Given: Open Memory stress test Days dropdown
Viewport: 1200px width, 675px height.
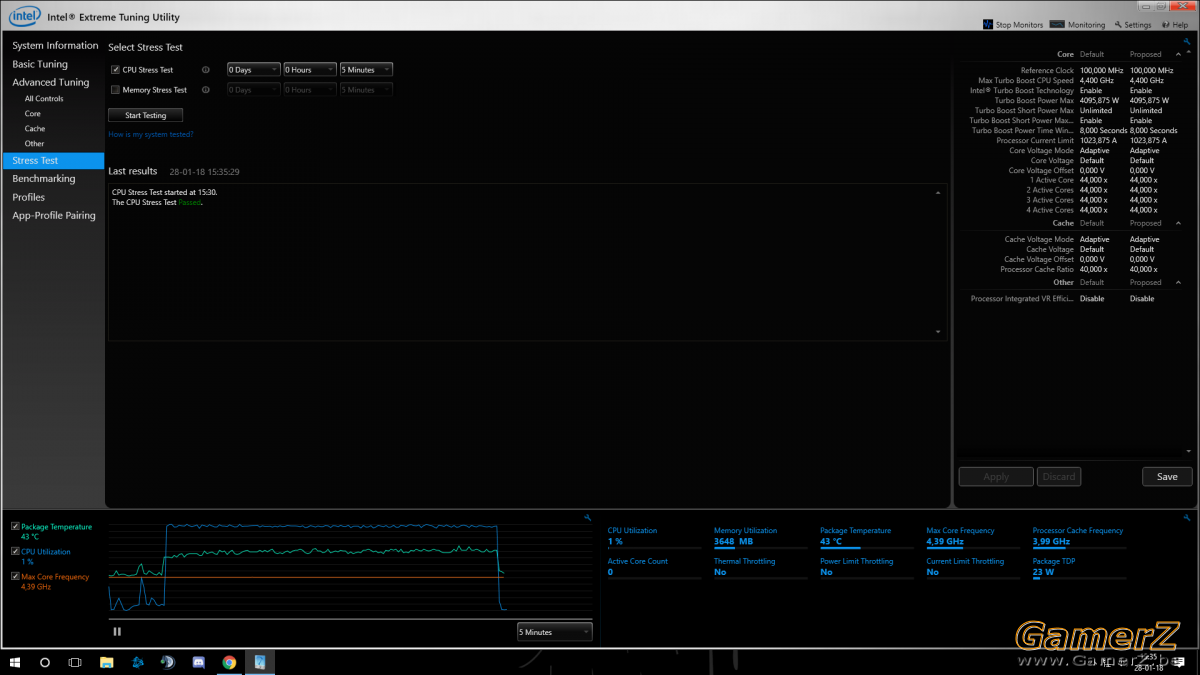Looking at the screenshot, I should pos(253,90).
